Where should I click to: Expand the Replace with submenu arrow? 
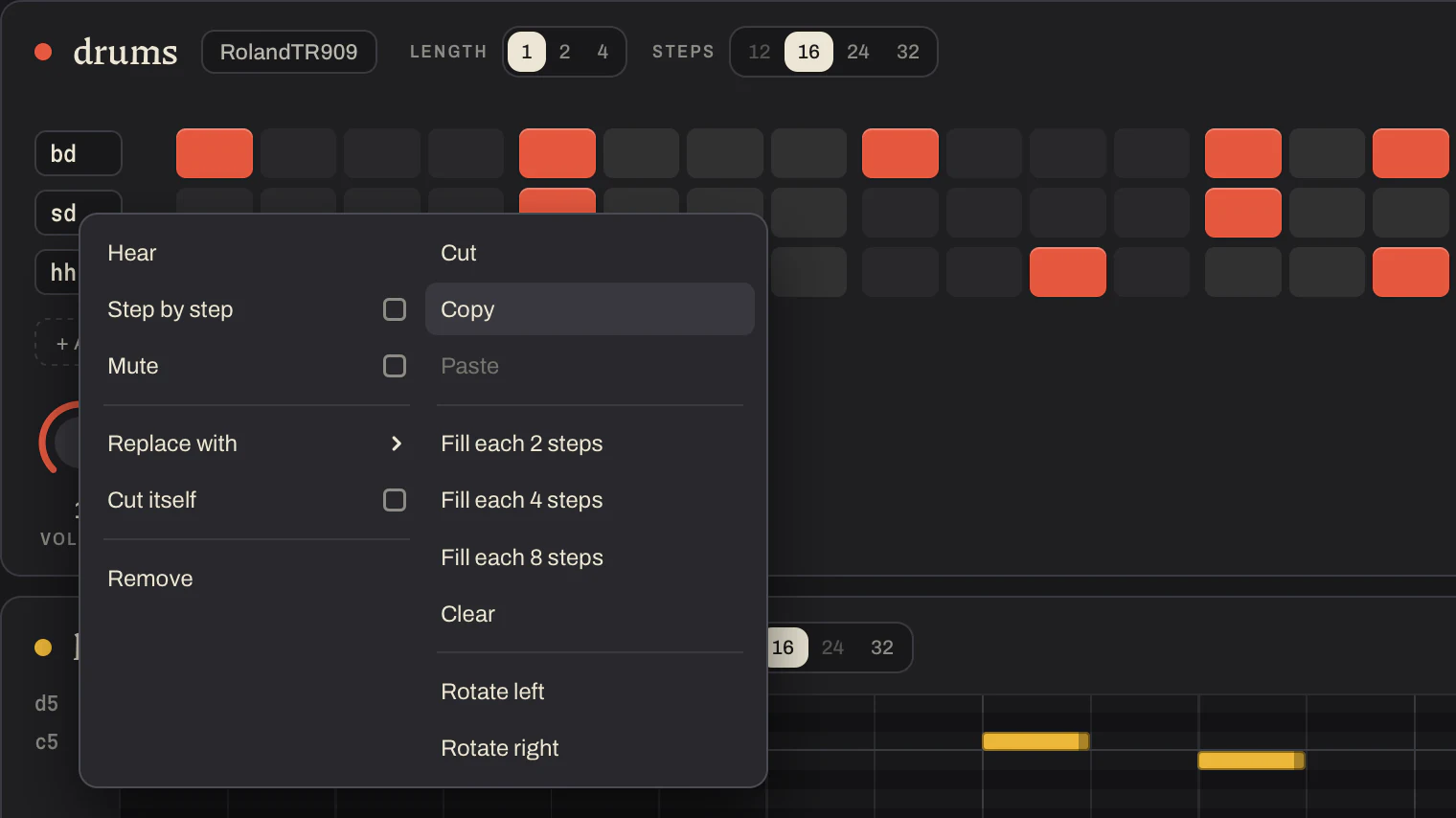[x=397, y=443]
